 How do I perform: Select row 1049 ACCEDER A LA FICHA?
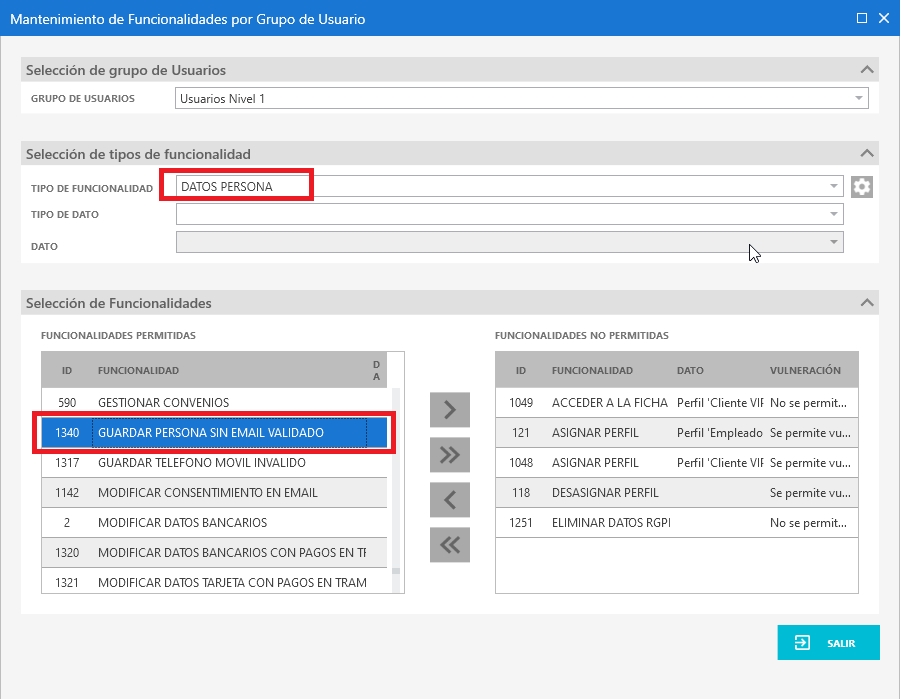676,402
